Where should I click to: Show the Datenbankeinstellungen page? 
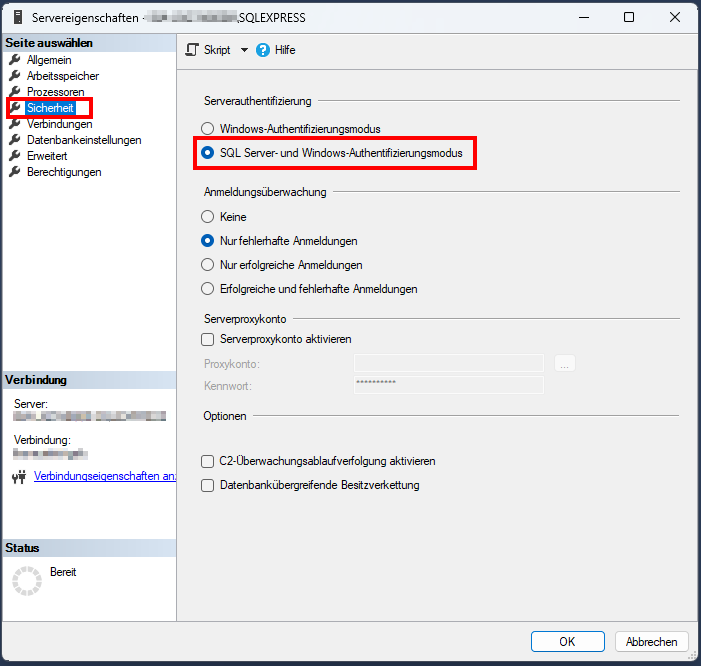[x=84, y=140]
